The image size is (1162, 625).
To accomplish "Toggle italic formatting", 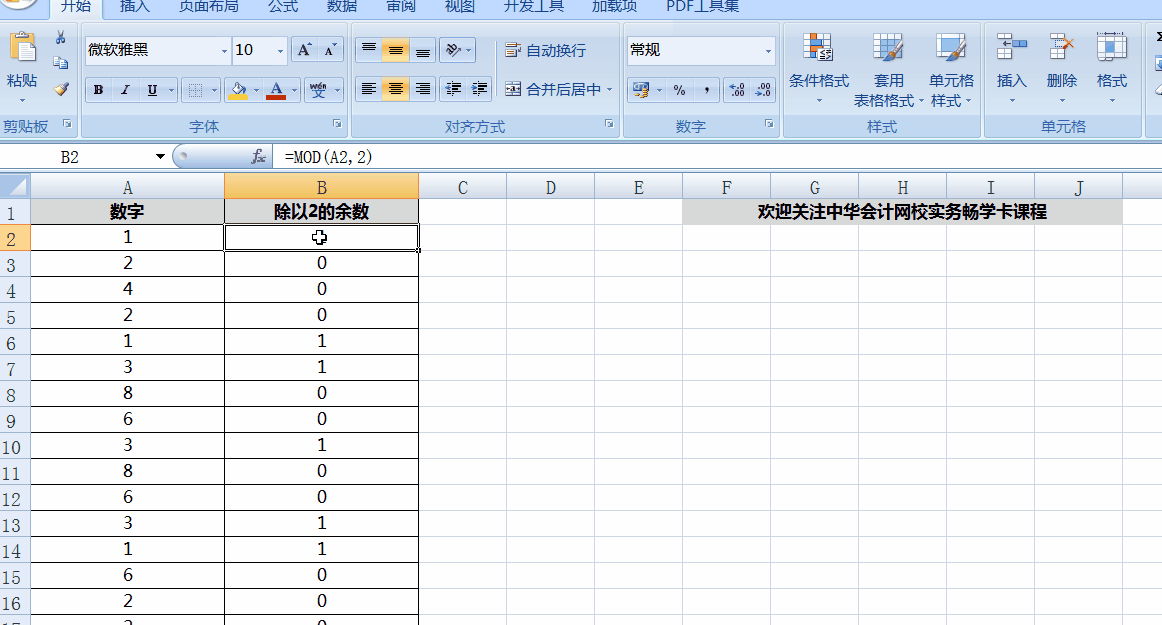I will (125, 90).
